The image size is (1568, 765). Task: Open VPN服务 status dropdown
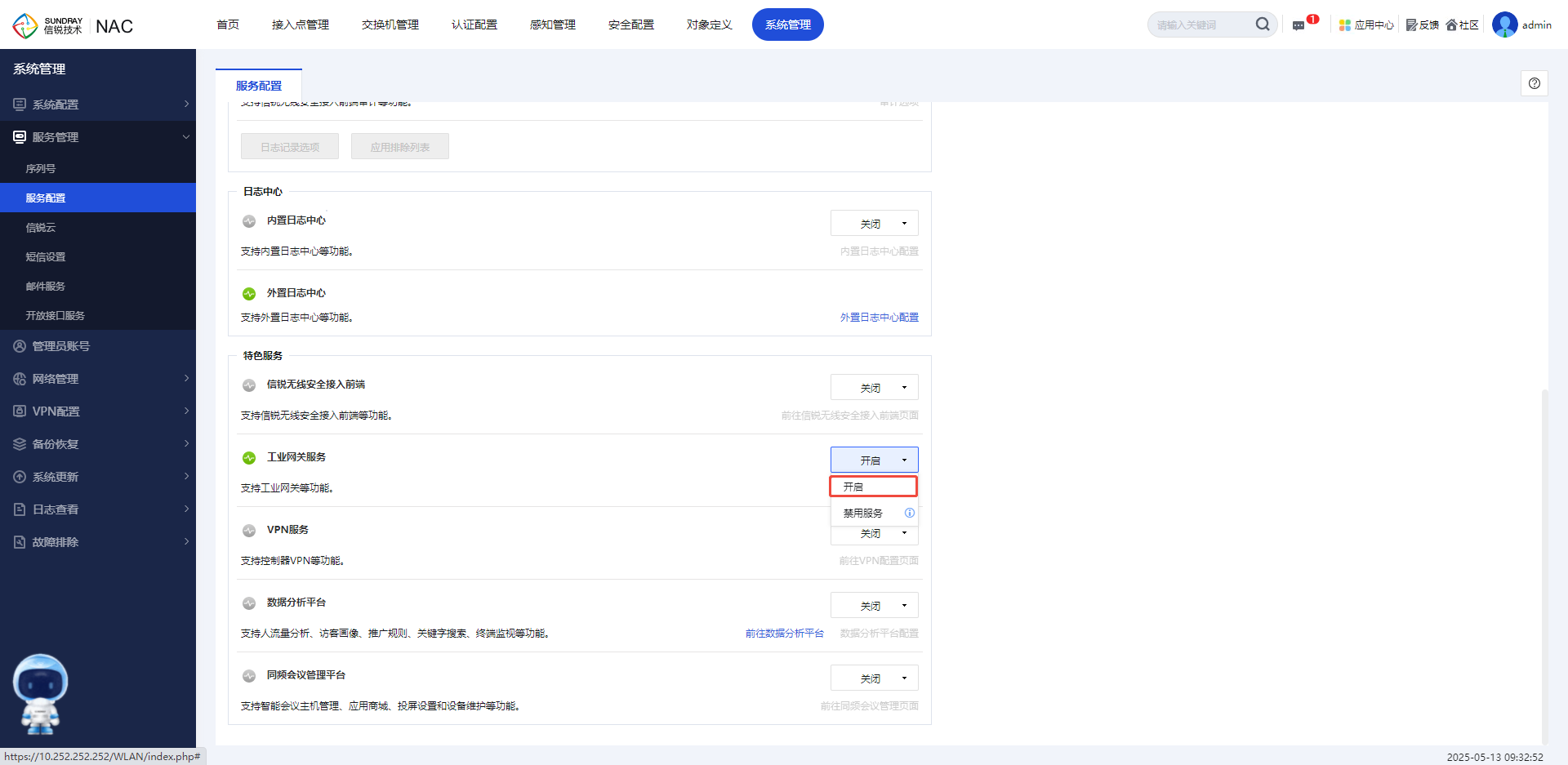[x=875, y=535]
